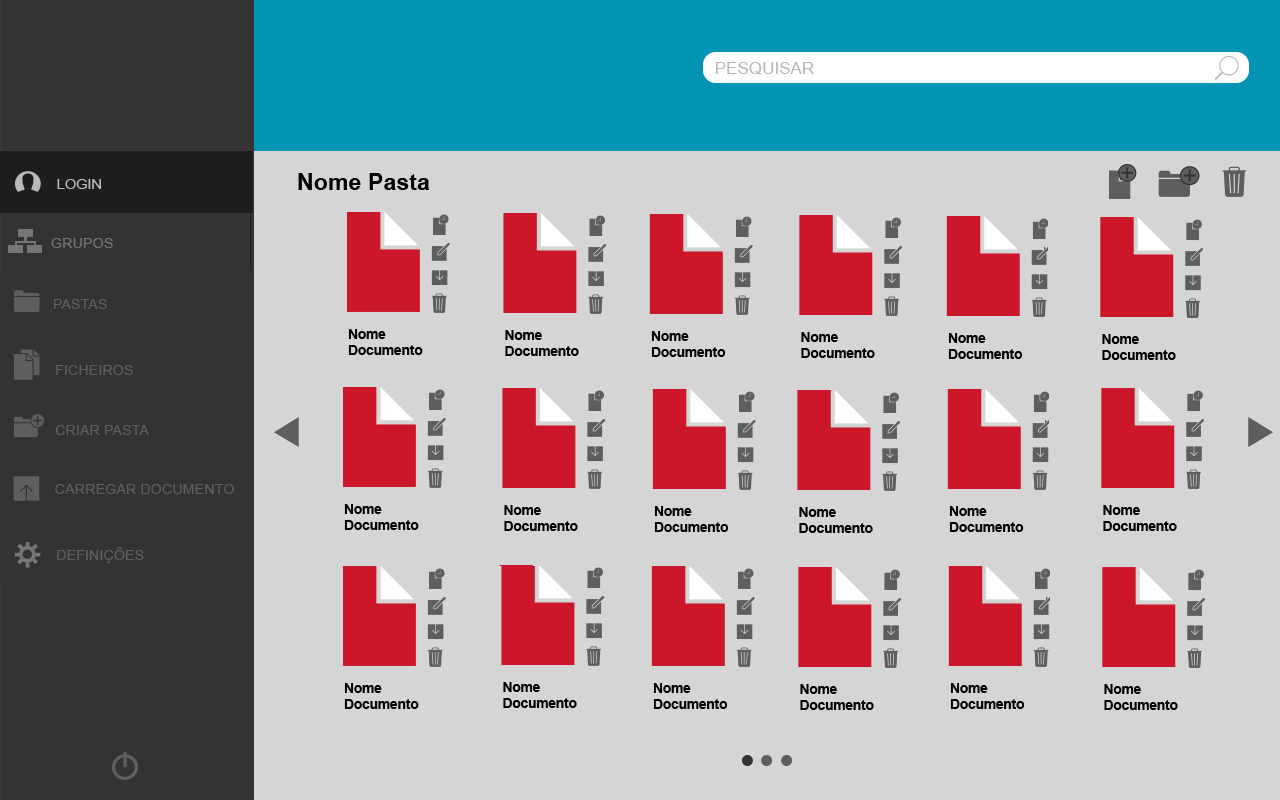Click inside the Pesquisar search field
Viewport: 1280px width, 800px height.
pyautogui.click(x=950, y=68)
